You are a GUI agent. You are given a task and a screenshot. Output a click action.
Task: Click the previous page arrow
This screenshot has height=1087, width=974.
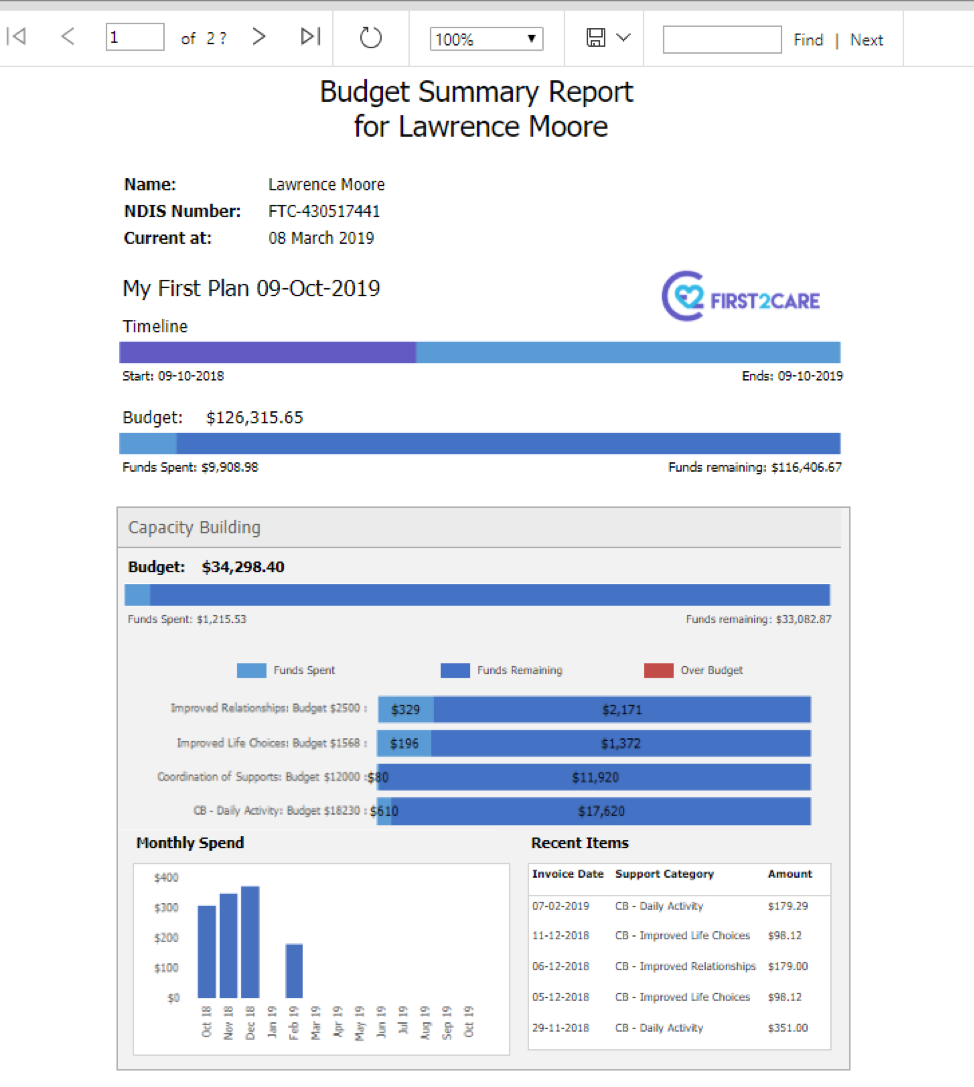67,36
